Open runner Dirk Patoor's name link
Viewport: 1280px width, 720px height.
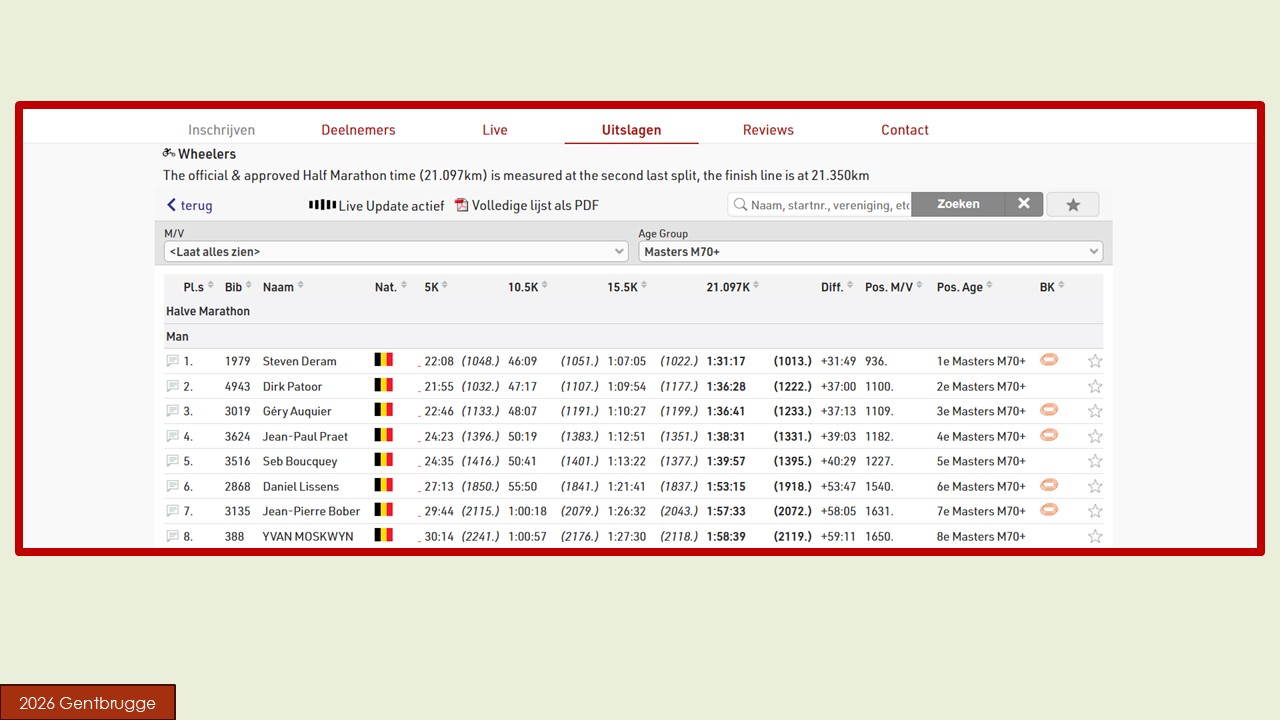(293, 386)
